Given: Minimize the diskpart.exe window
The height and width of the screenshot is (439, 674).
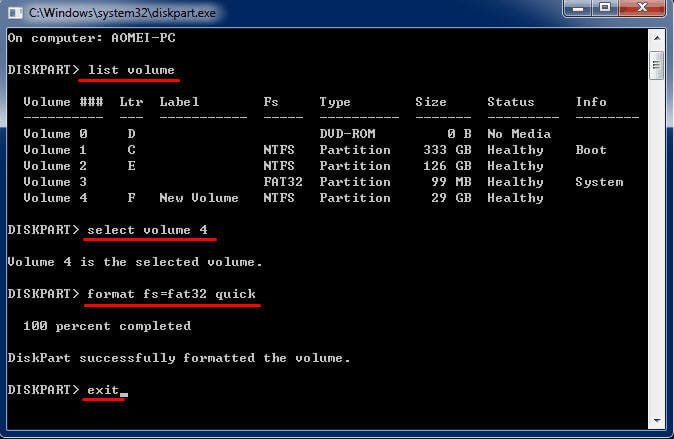Looking at the screenshot, I should [x=575, y=9].
